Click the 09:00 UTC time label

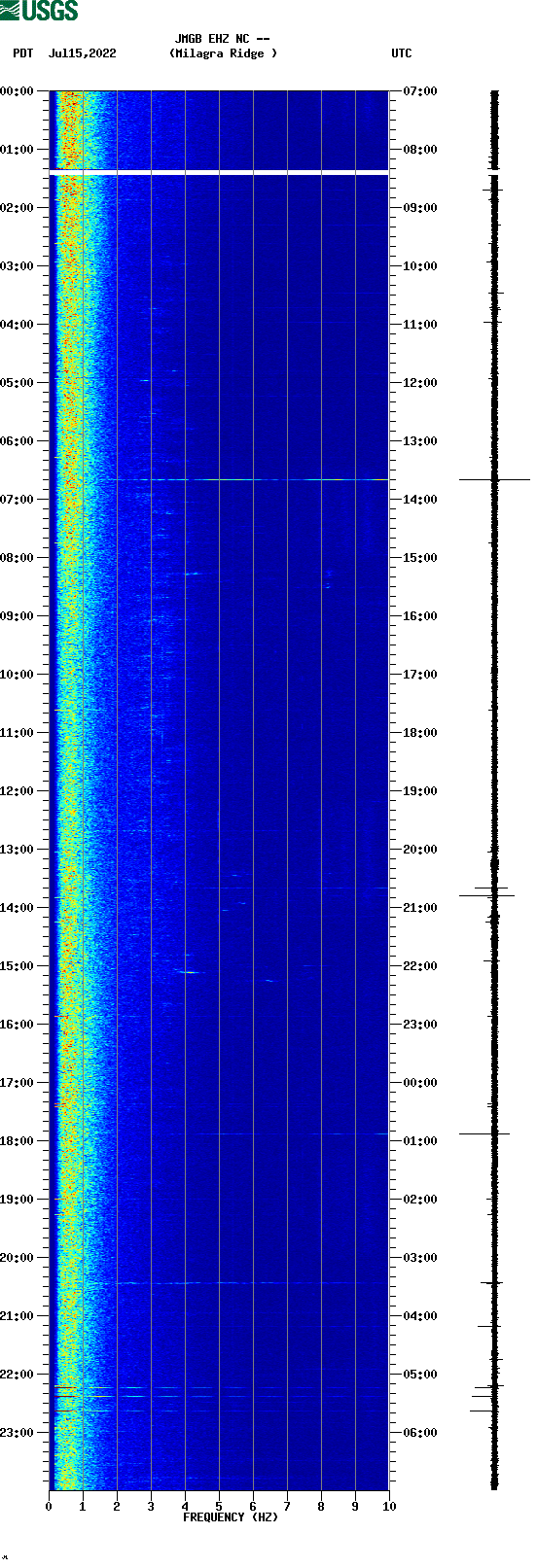point(419,208)
